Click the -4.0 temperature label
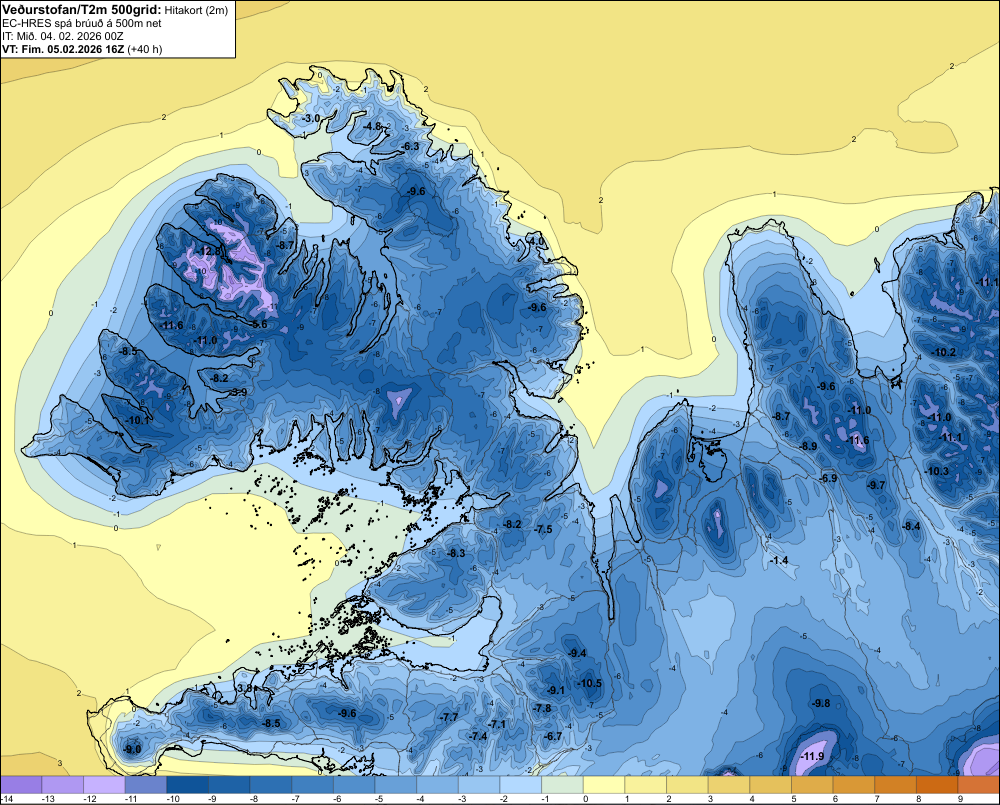The image size is (1000, 805). pyautogui.click(x=537, y=242)
